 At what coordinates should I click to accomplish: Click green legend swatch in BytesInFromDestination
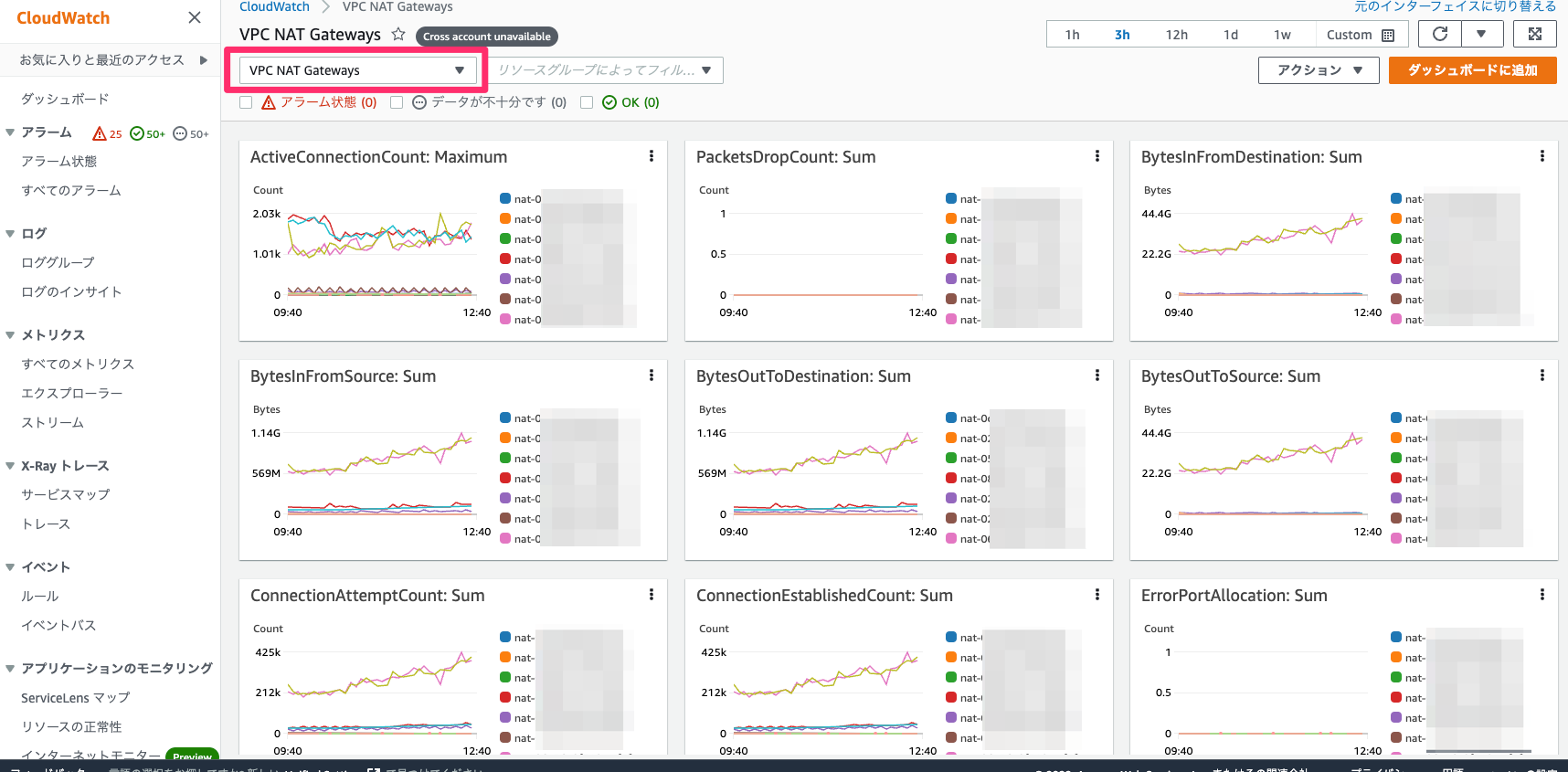1396,238
